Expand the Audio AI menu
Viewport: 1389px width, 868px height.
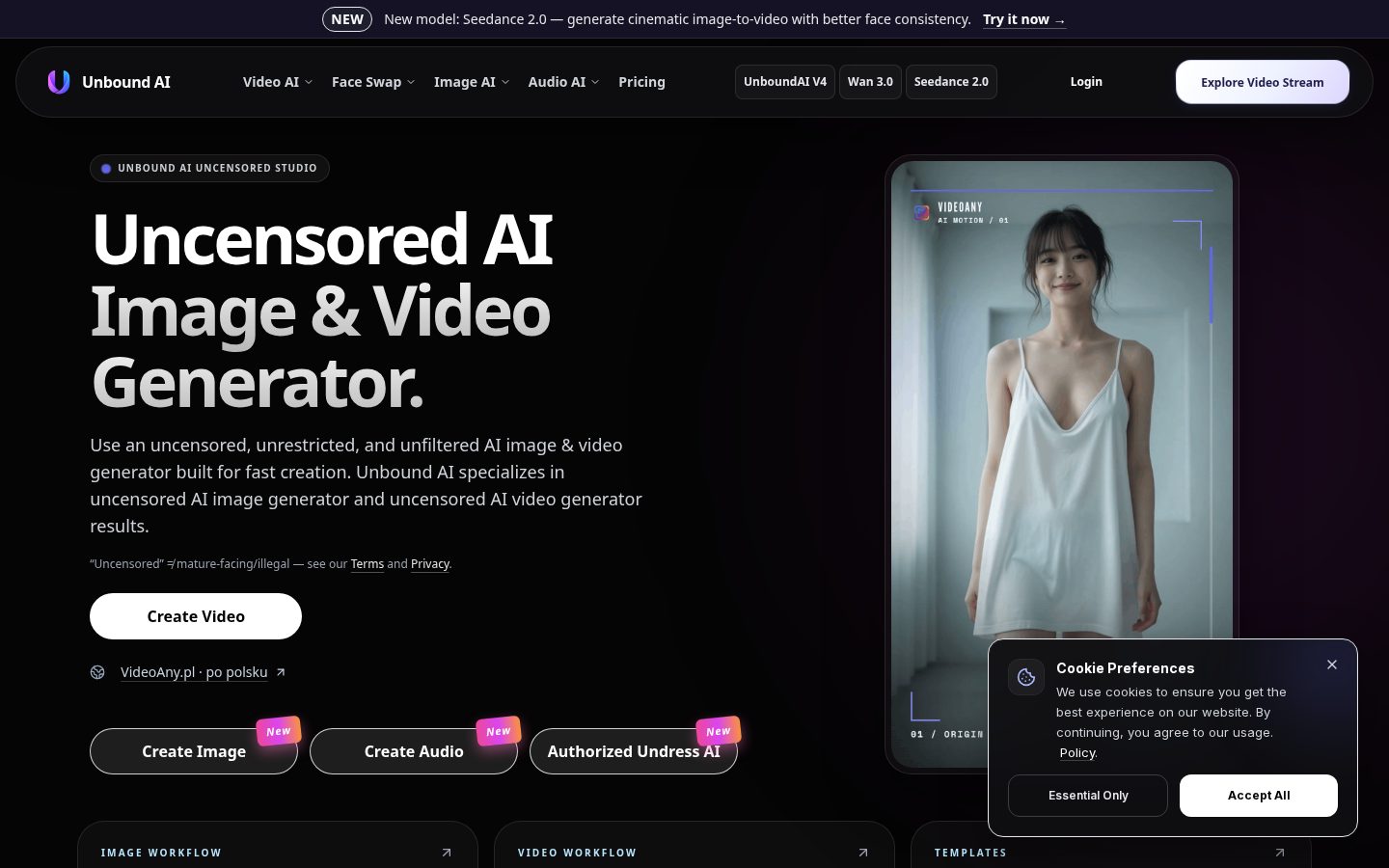point(563,82)
